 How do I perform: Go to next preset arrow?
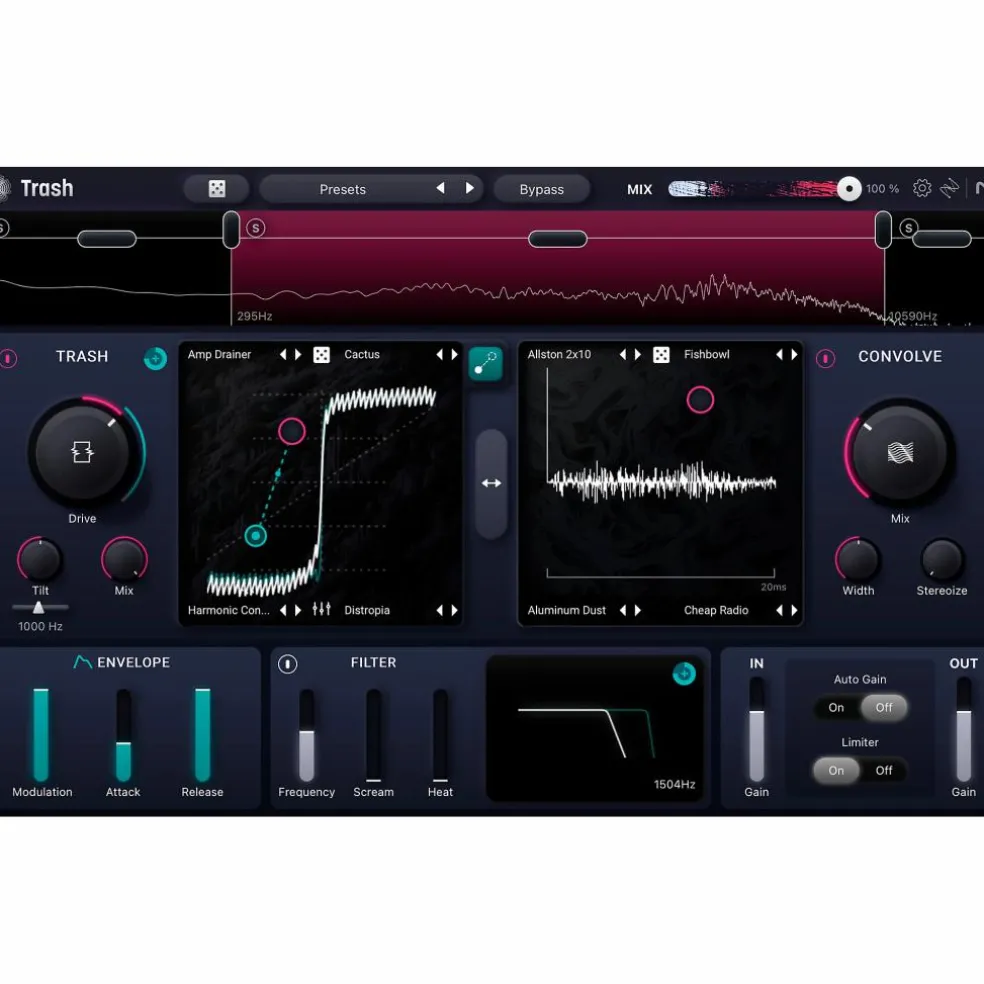click(469, 188)
